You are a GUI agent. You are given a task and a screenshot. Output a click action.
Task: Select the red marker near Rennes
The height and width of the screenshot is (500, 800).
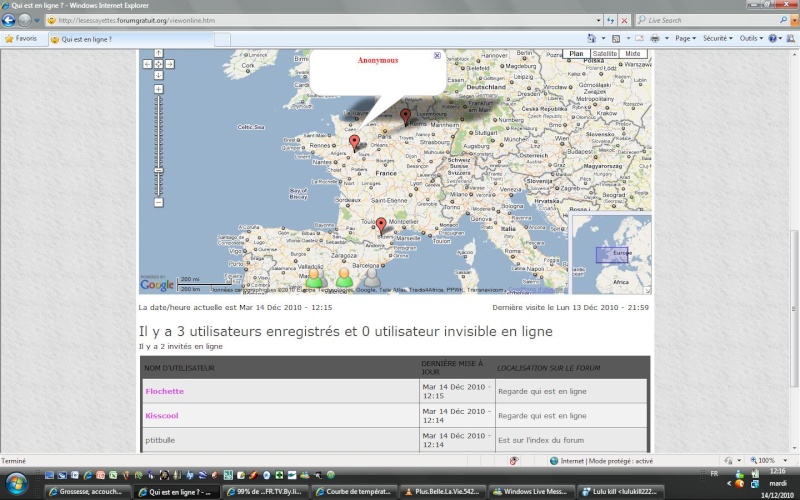point(355,143)
